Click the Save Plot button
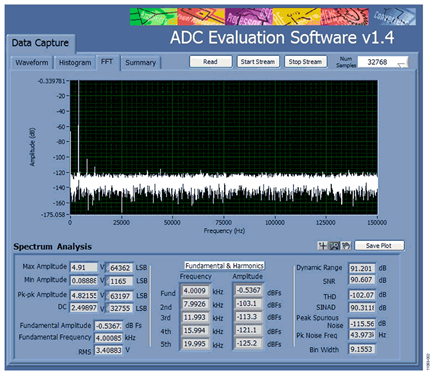This screenshot has width=435, height=374. tap(379, 246)
